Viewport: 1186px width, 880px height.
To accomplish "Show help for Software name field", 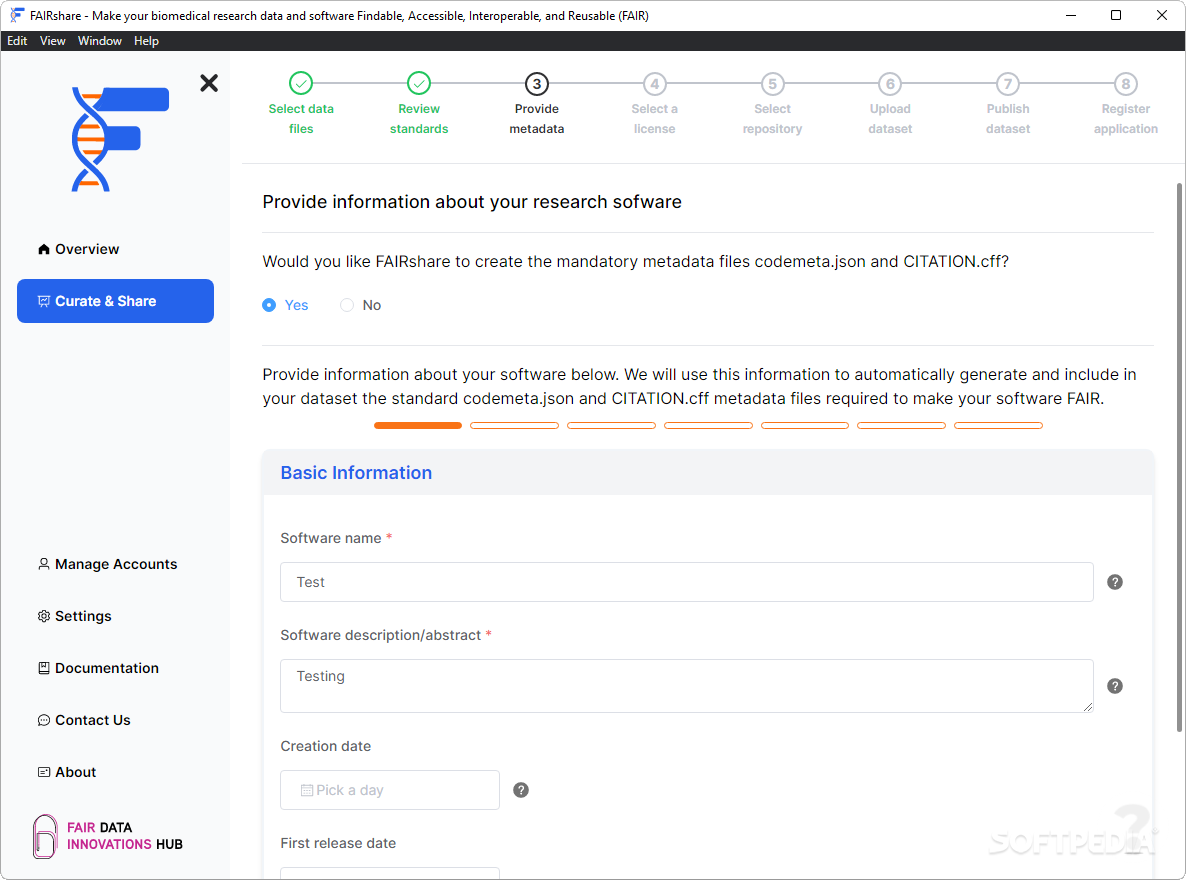I will point(1115,582).
